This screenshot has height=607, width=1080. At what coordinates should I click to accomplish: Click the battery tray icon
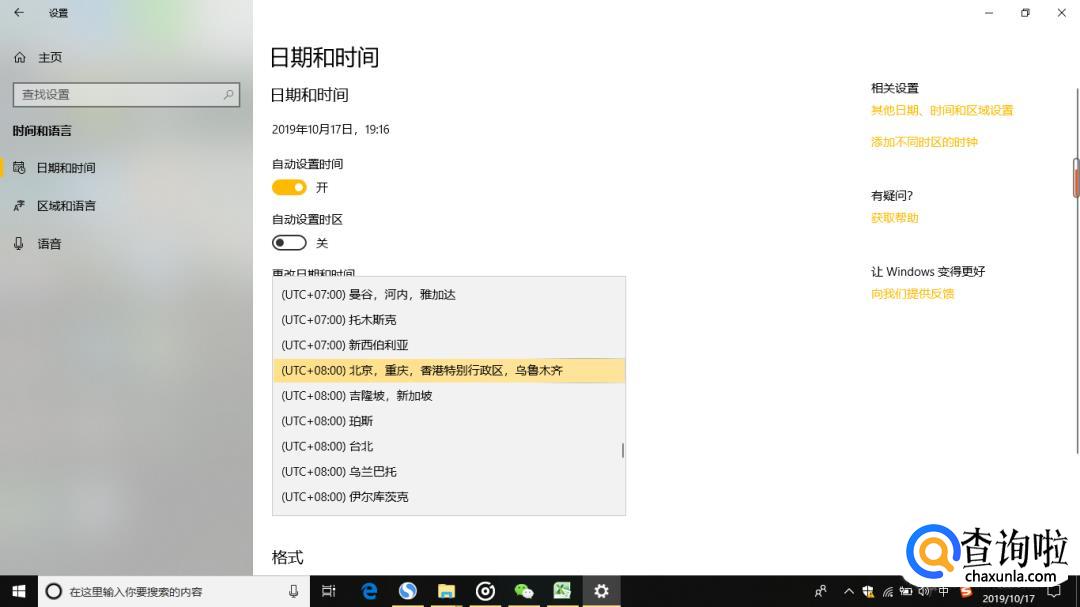tap(906, 591)
